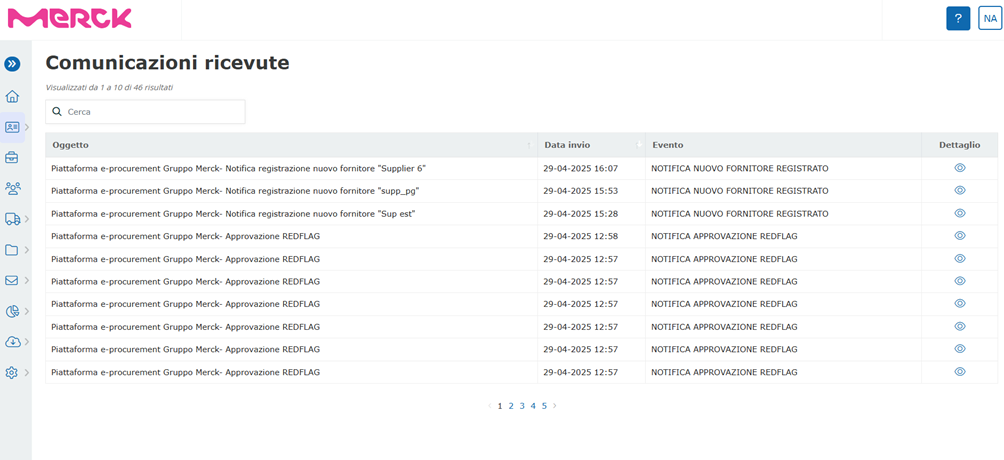Open the settings gear sidebar icon
Viewport: 1004px width, 460px height.
(x=12, y=372)
